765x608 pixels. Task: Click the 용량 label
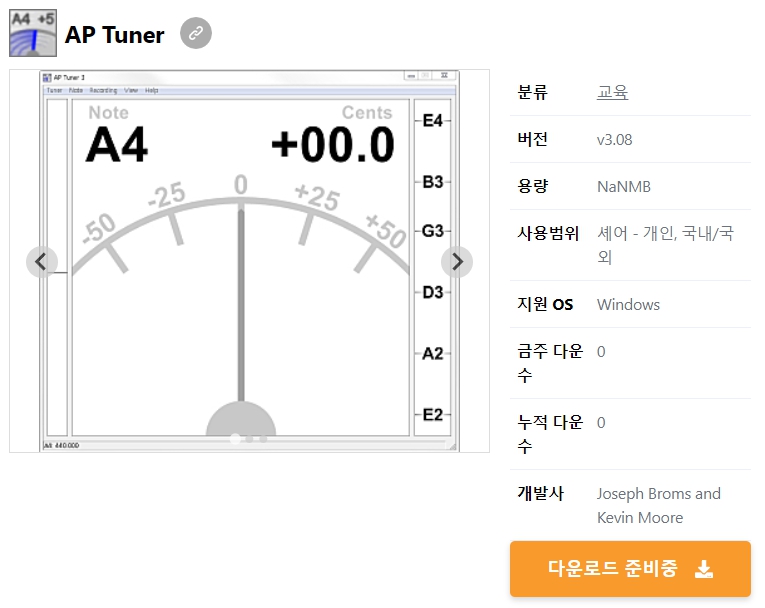[x=532, y=186]
